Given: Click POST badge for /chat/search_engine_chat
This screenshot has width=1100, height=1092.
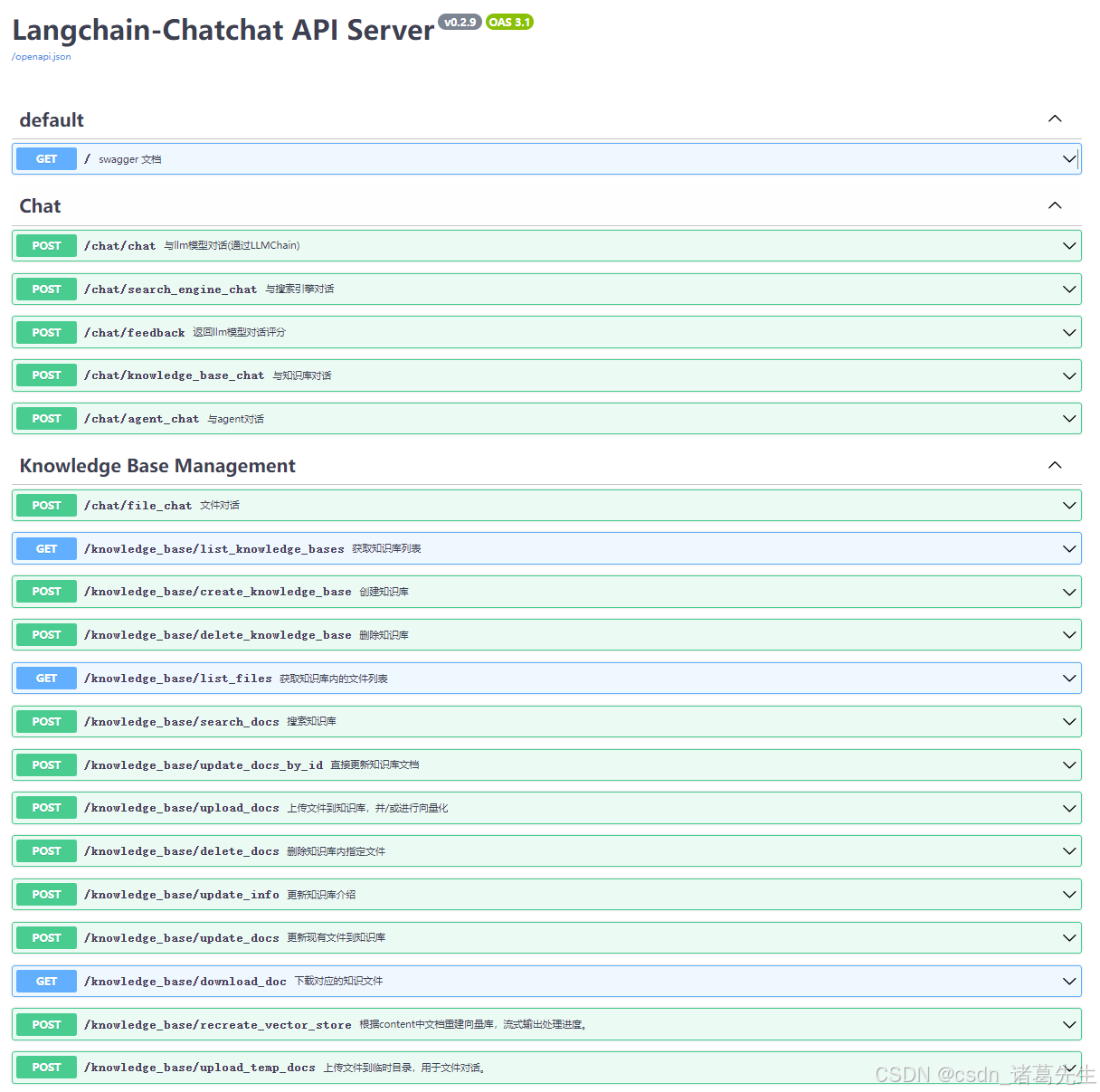Looking at the screenshot, I should [46, 290].
